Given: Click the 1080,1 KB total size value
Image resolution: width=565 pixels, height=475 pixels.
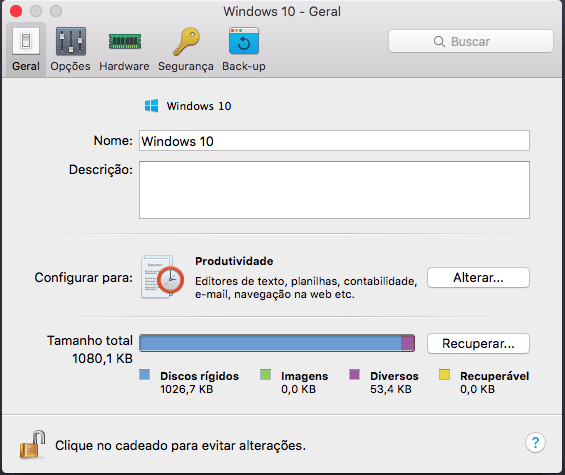Looking at the screenshot, I should tap(102, 359).
